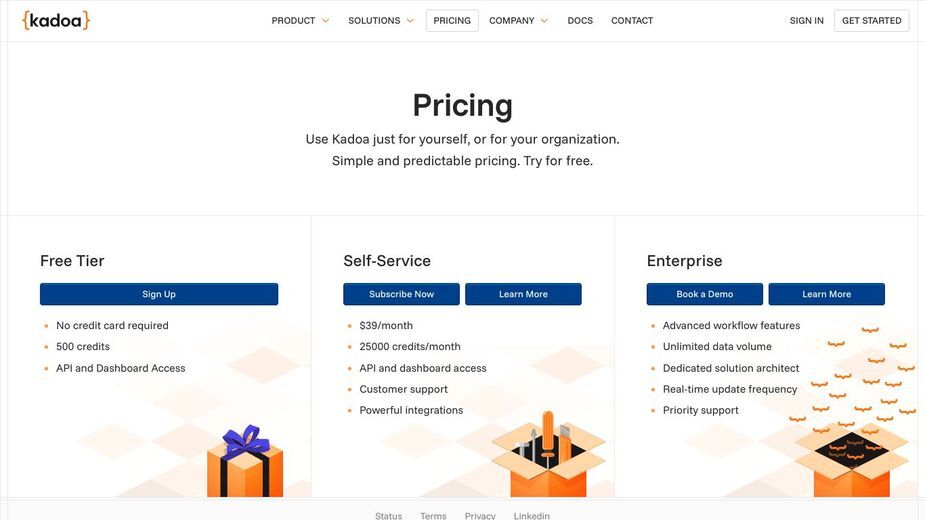Click the Get Started button
Image resolution: width=925 pixels, height=520 pixels.
pos(871,21)
